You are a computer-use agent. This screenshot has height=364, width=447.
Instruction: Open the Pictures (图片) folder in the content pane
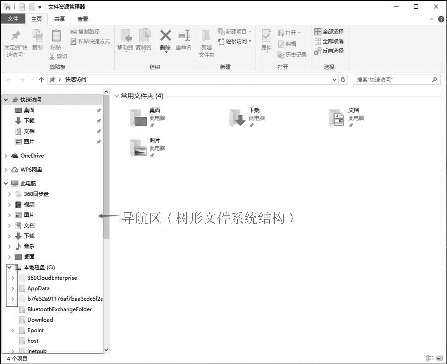[147, 147]
